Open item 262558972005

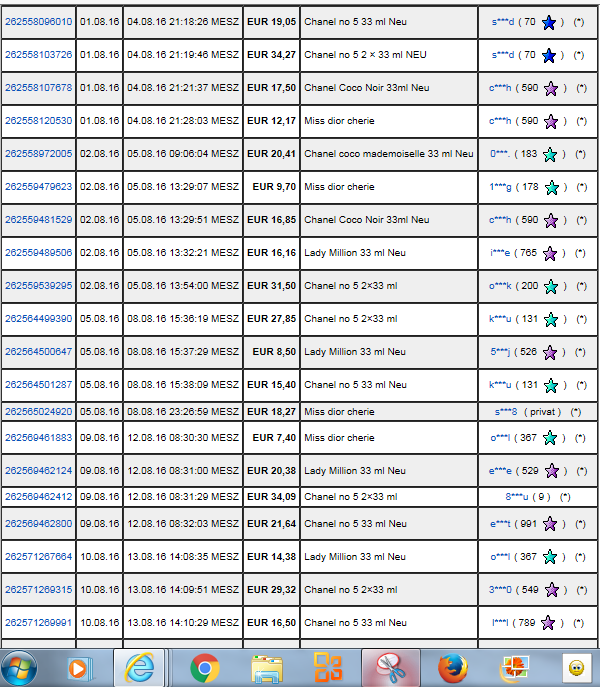click(x=39, y=154)
